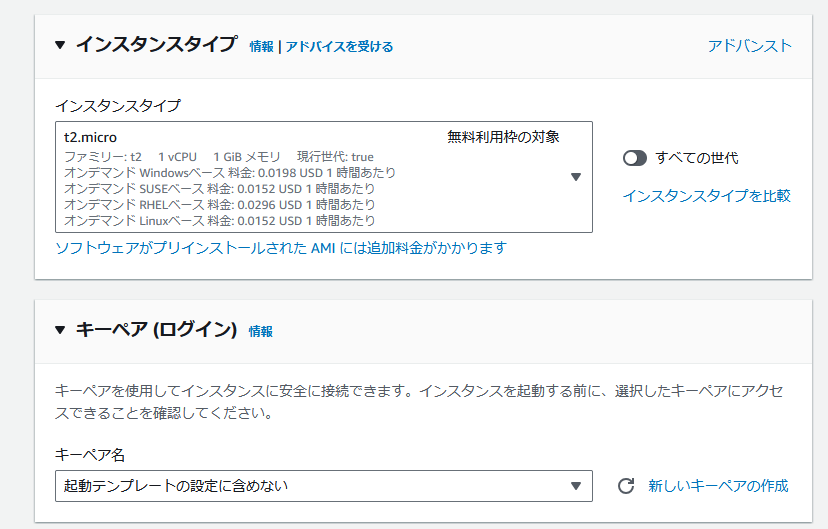Viewport: 828px width, 529px height.
Task: Open the キーペア名 dropdown
Action: click(x=324, y=486)
